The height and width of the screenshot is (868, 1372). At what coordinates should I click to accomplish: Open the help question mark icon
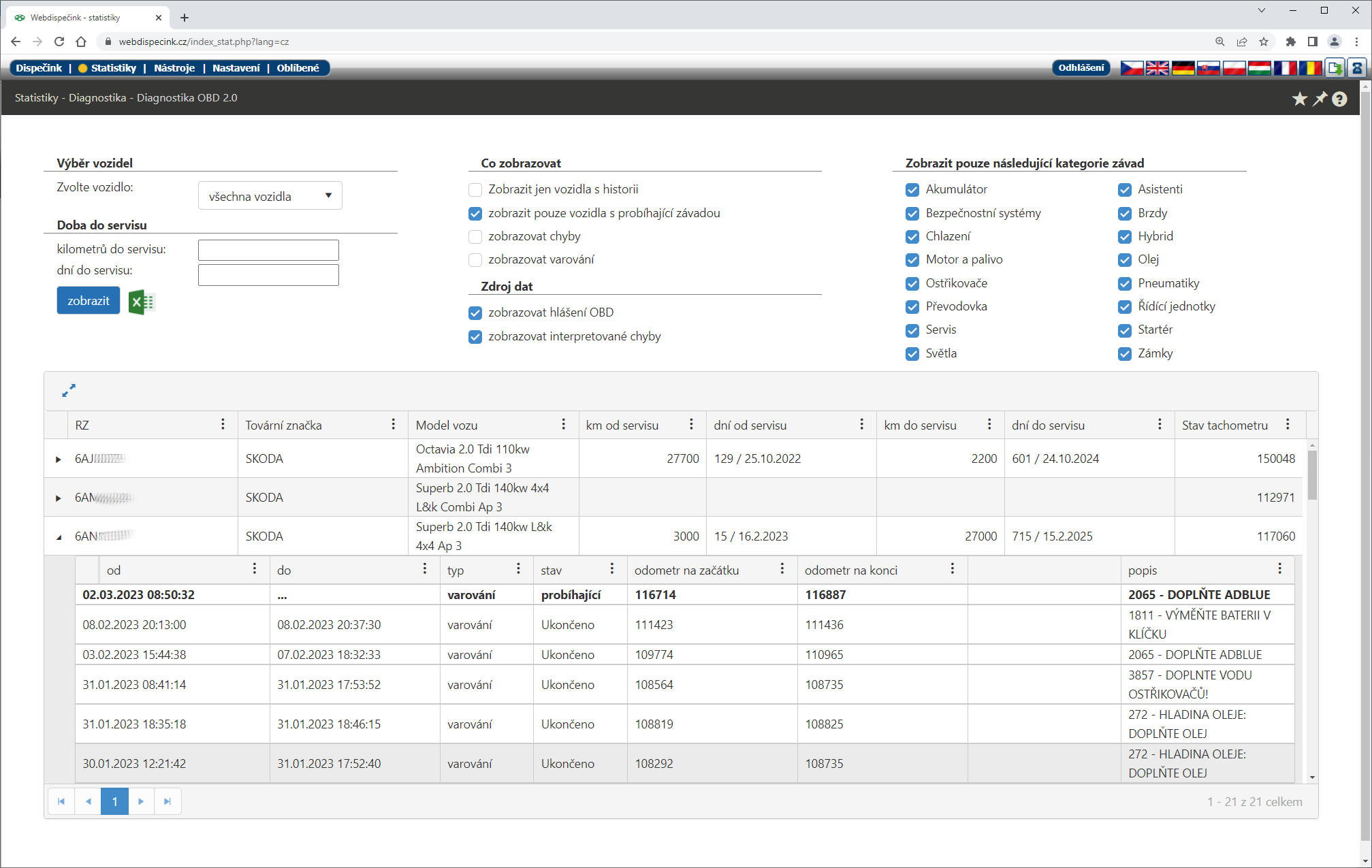(1339, 99)
